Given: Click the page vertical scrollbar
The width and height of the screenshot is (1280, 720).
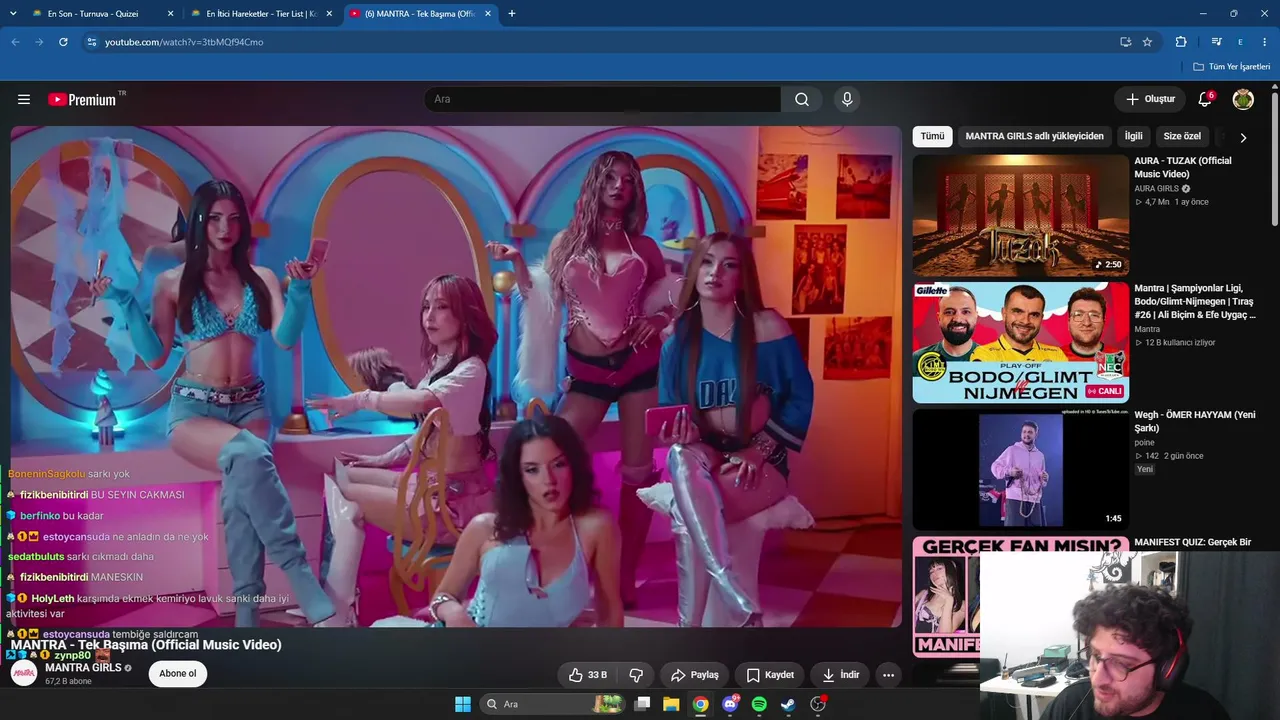Looking at the screenshot, I should 1275,160.
